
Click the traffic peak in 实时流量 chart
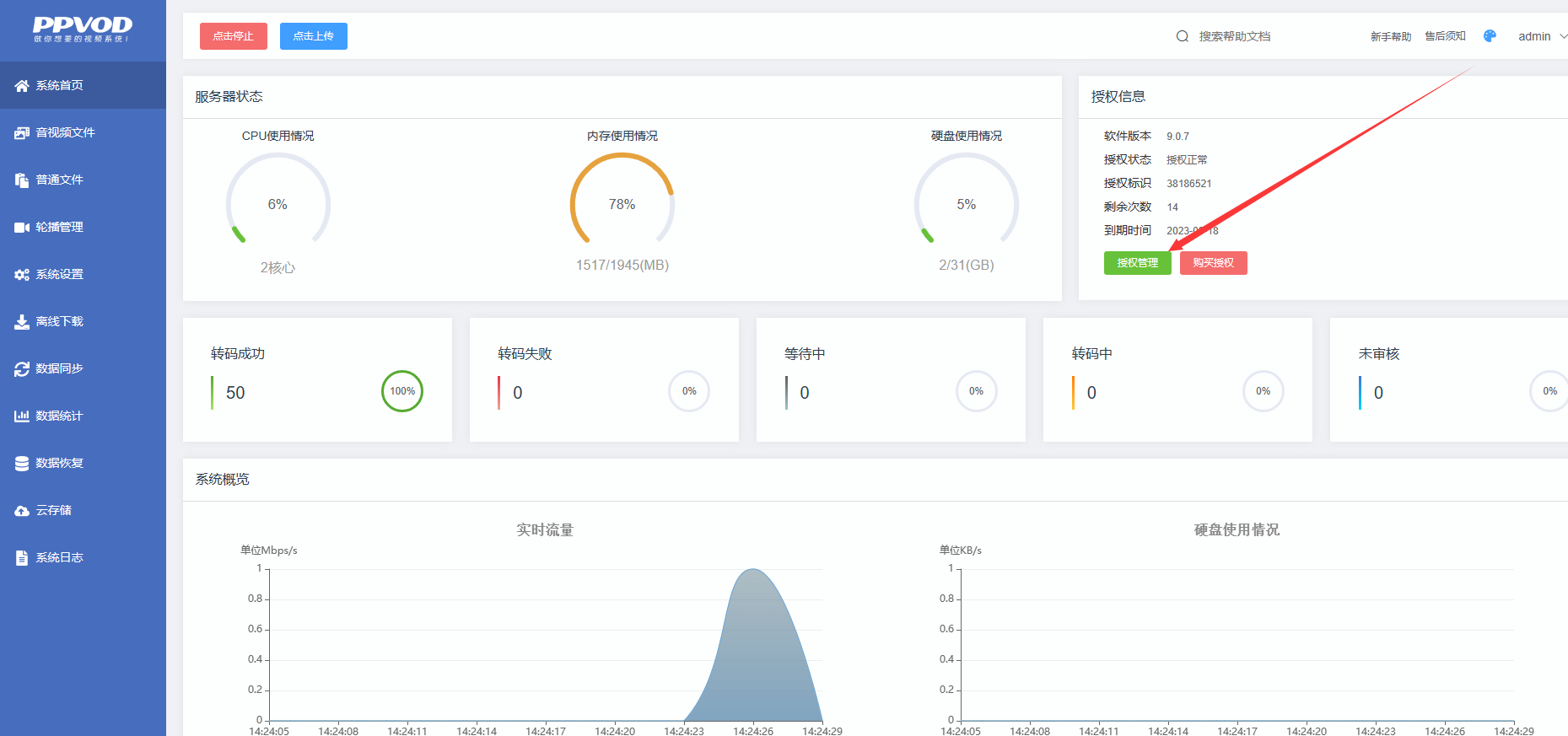point(753,571)
